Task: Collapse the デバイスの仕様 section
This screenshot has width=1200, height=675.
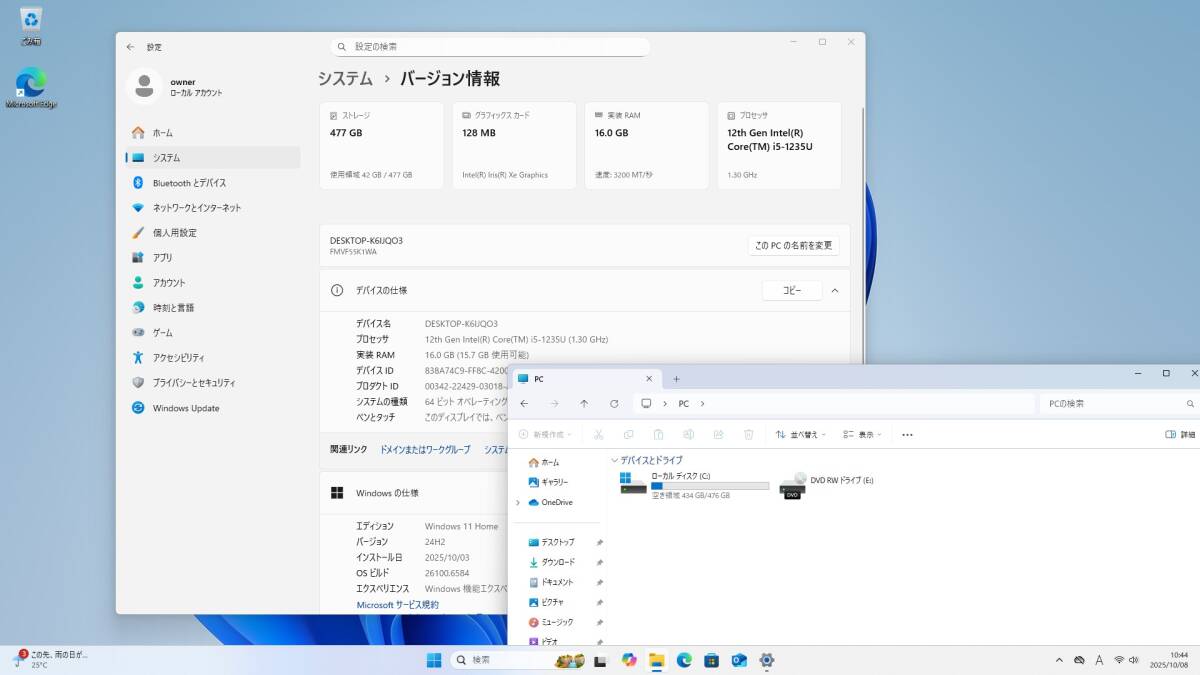Action: point(834,290)
